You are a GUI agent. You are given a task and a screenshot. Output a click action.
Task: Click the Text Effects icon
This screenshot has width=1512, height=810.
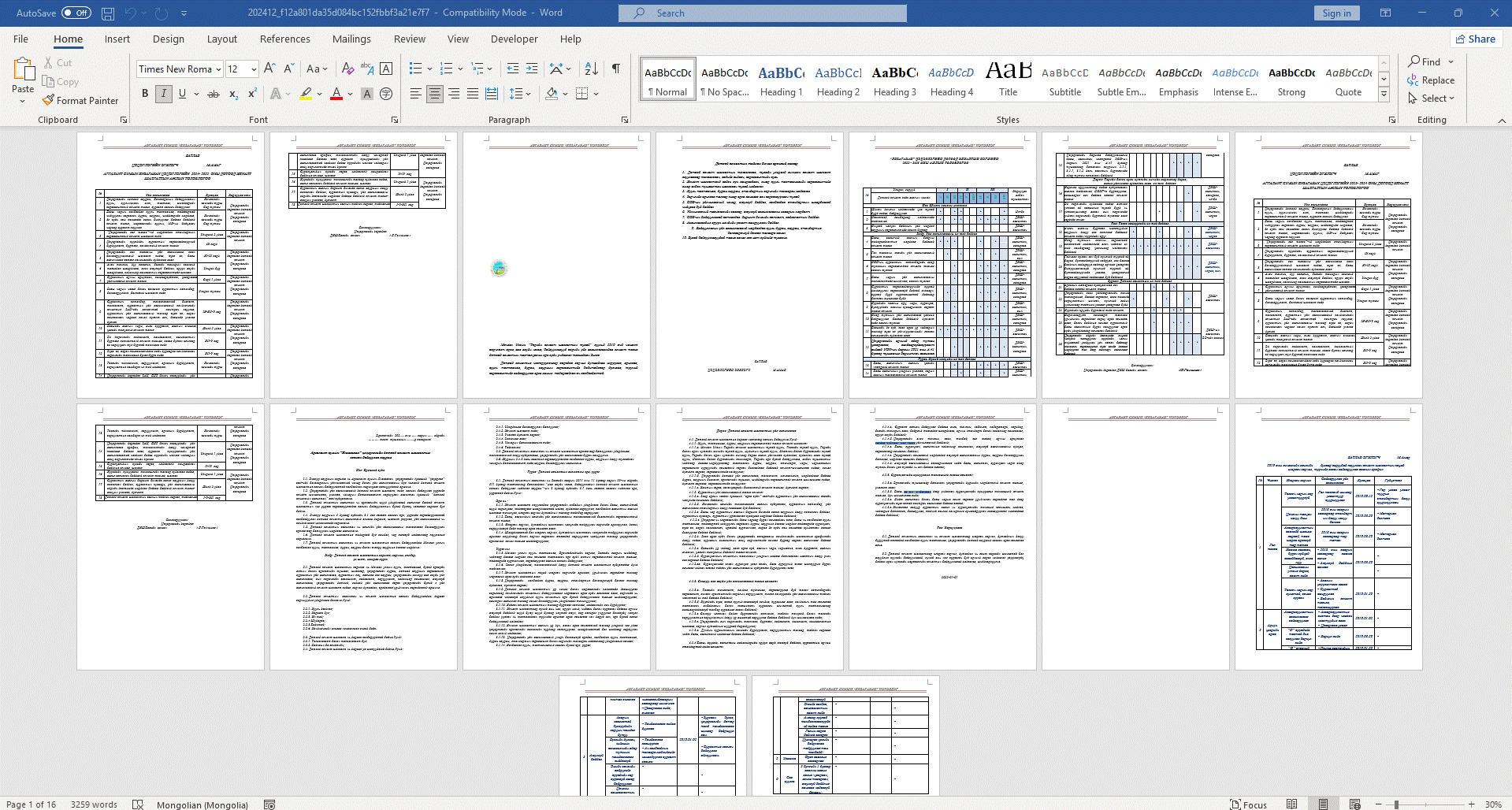tap(276, 94)
